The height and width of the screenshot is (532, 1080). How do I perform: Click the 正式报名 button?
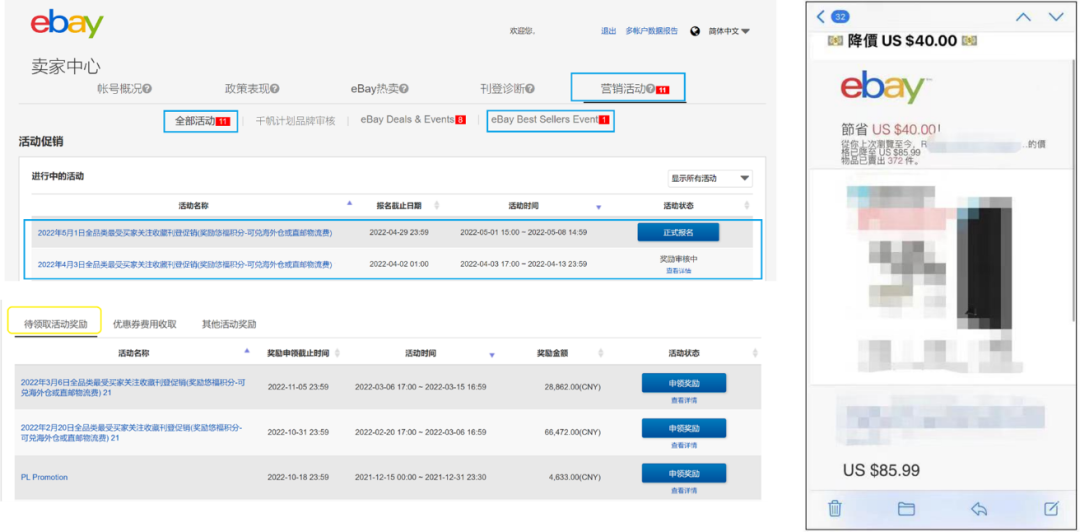(x=678, y=232)
